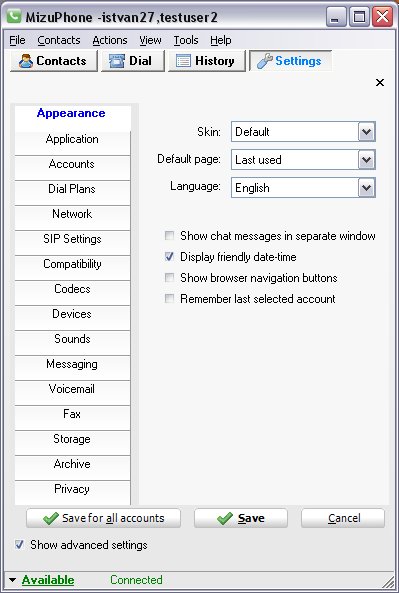Screen dimensions: 399x593
Task: Open the Help menu
Action: click(x=220, y=40)
